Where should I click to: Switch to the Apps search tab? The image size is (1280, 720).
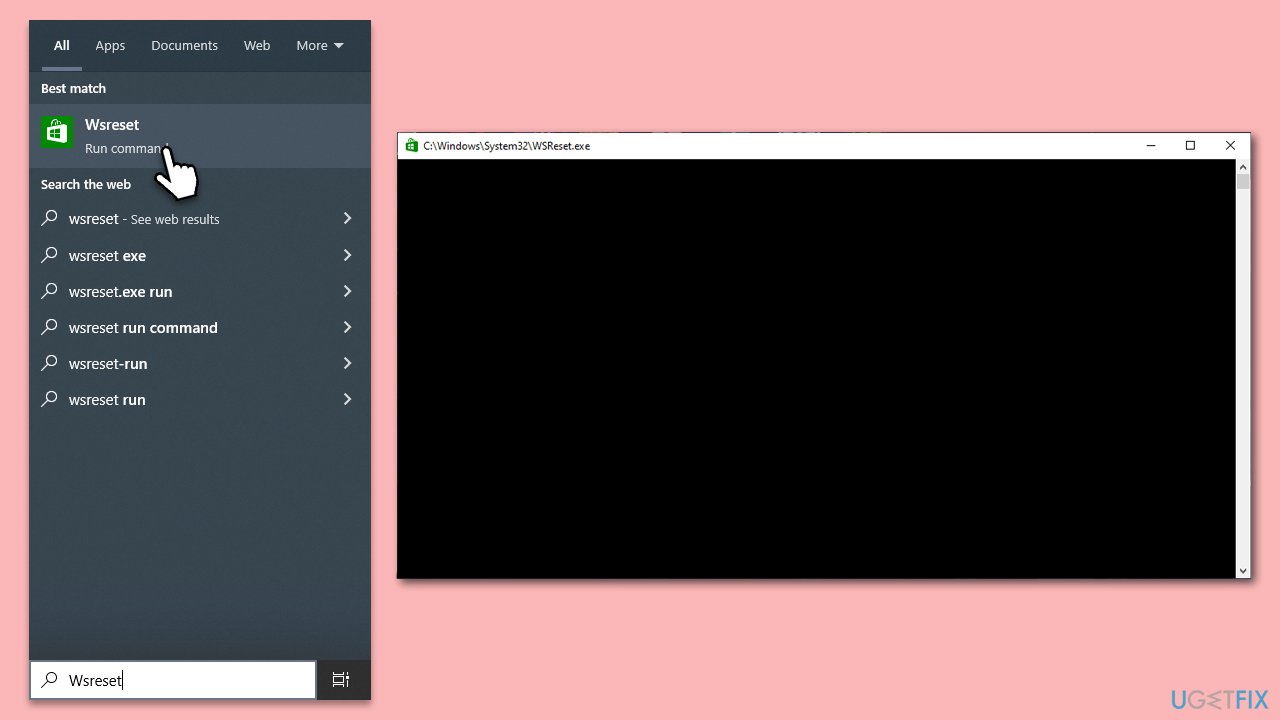click(x=110, y=46)
